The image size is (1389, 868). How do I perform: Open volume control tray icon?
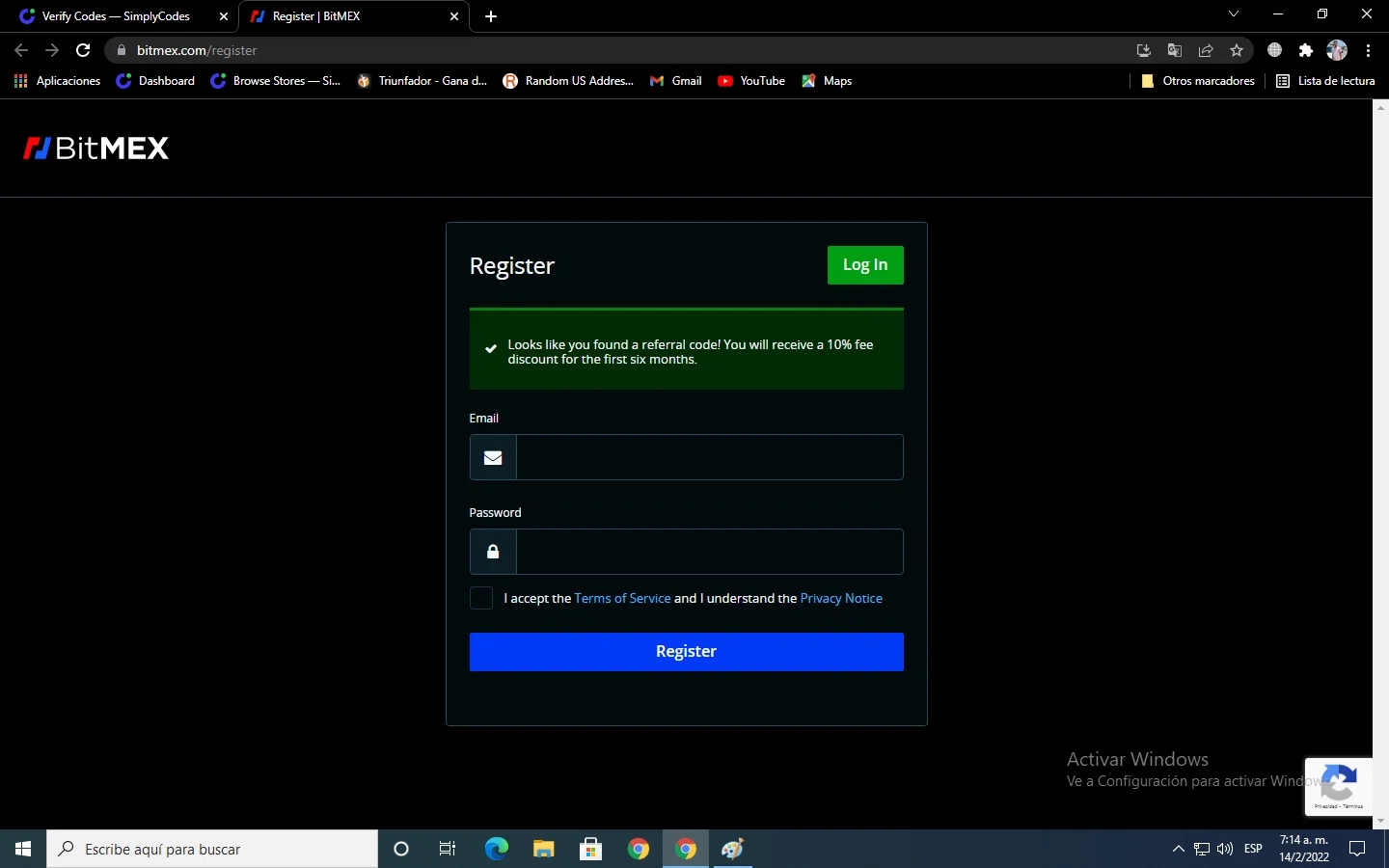click(x=1225, y=849)
